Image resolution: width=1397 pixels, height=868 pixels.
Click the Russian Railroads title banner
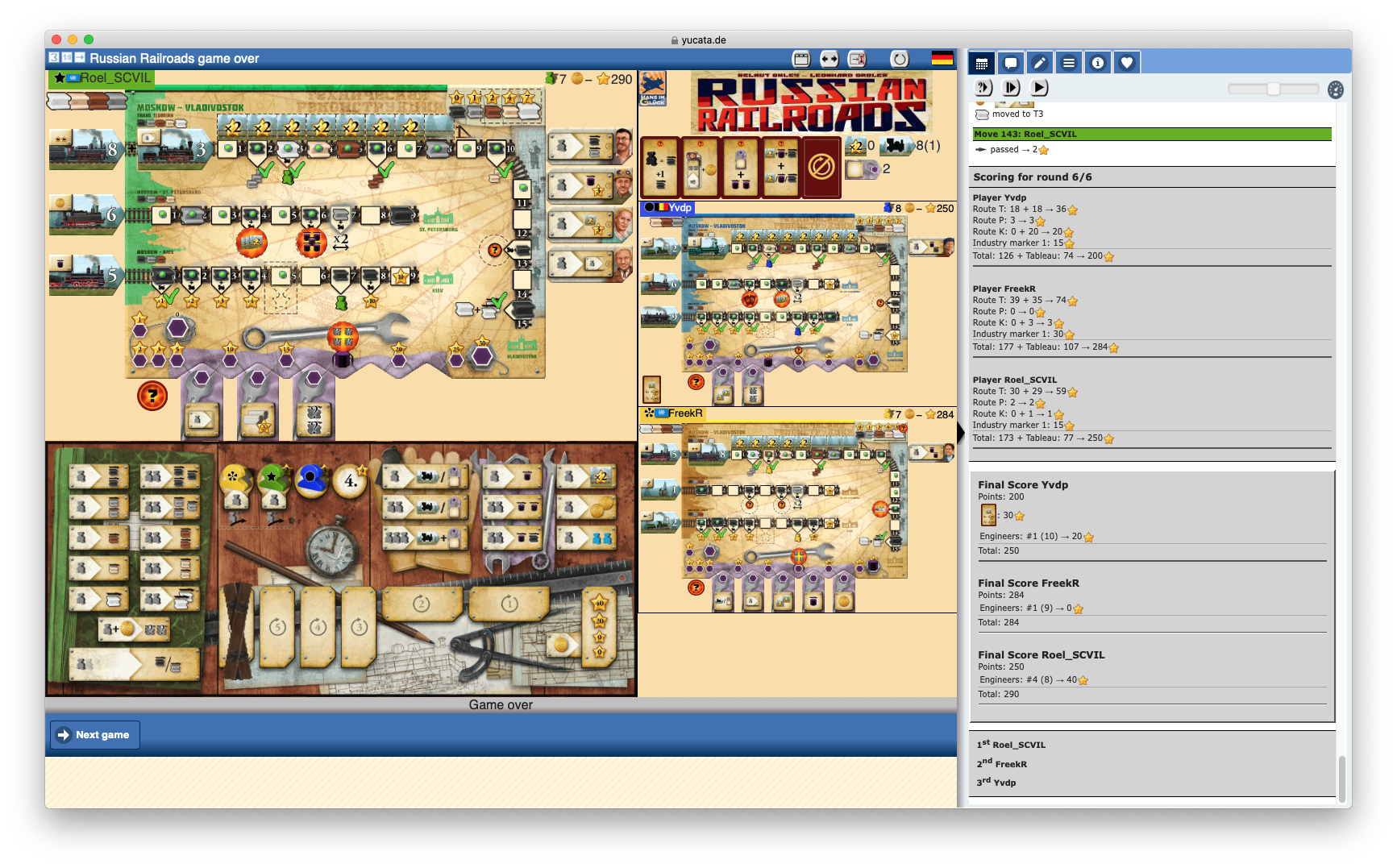tap(812, 103)
